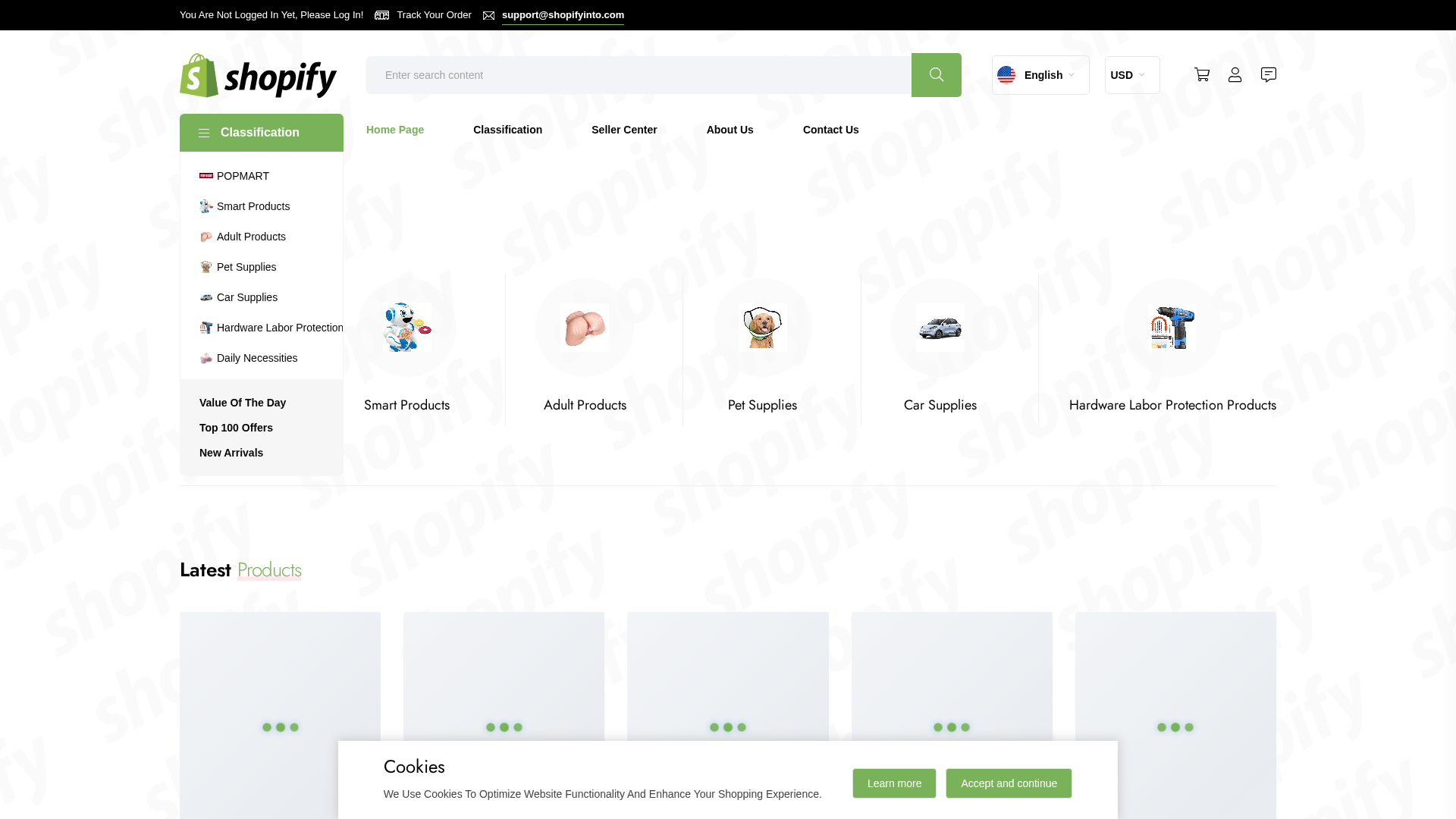Click the Track Your Order truck icon

382,15
